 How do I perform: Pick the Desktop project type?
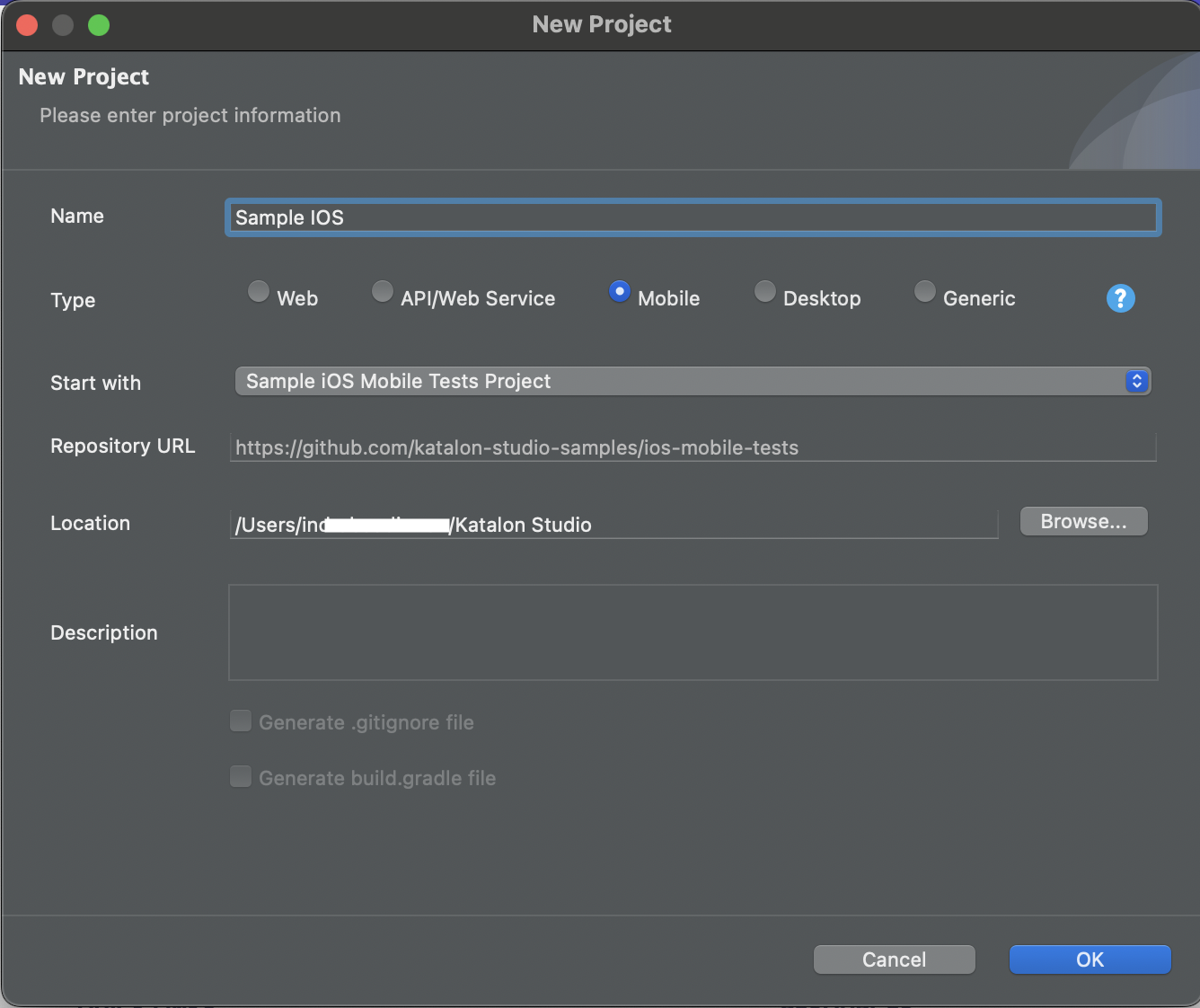click(x=765, y=292)
